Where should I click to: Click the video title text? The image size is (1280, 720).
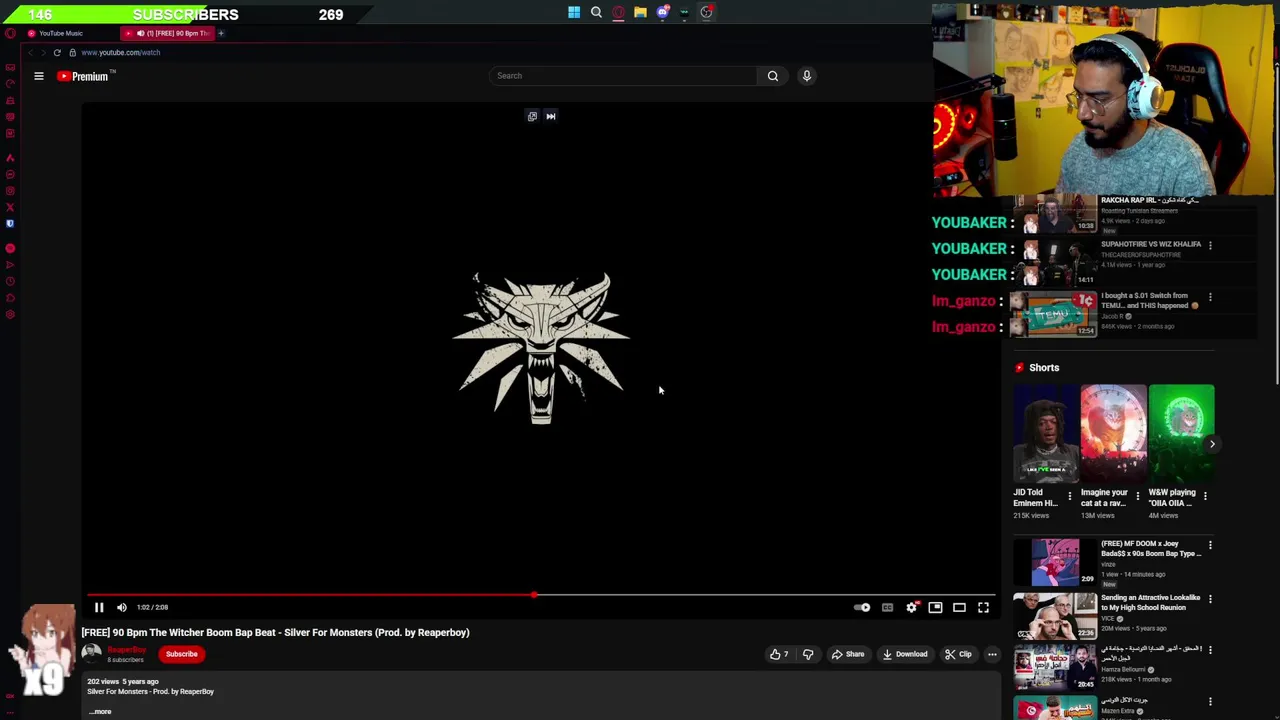click(x=275, y=632)
